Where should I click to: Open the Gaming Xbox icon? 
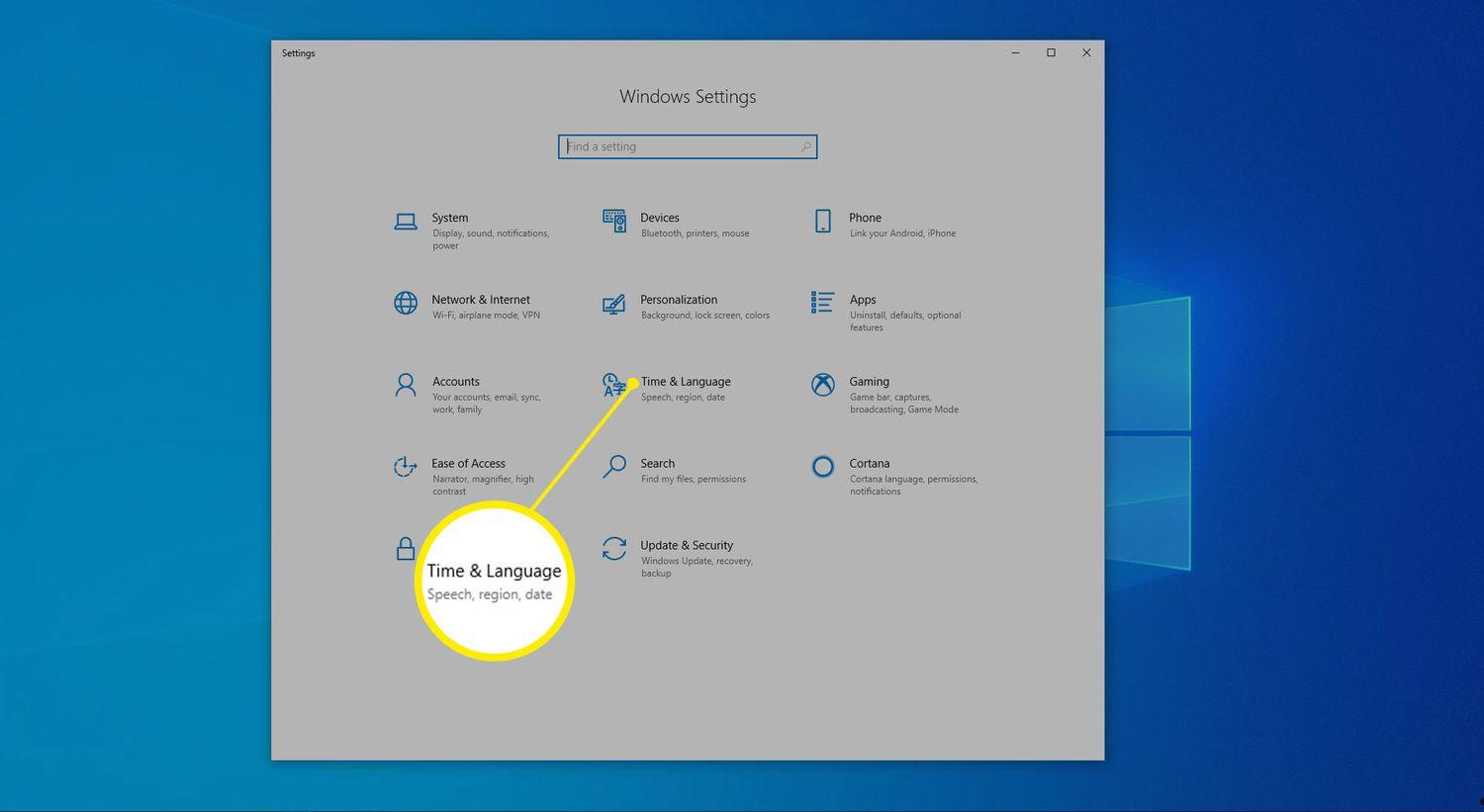823,385
